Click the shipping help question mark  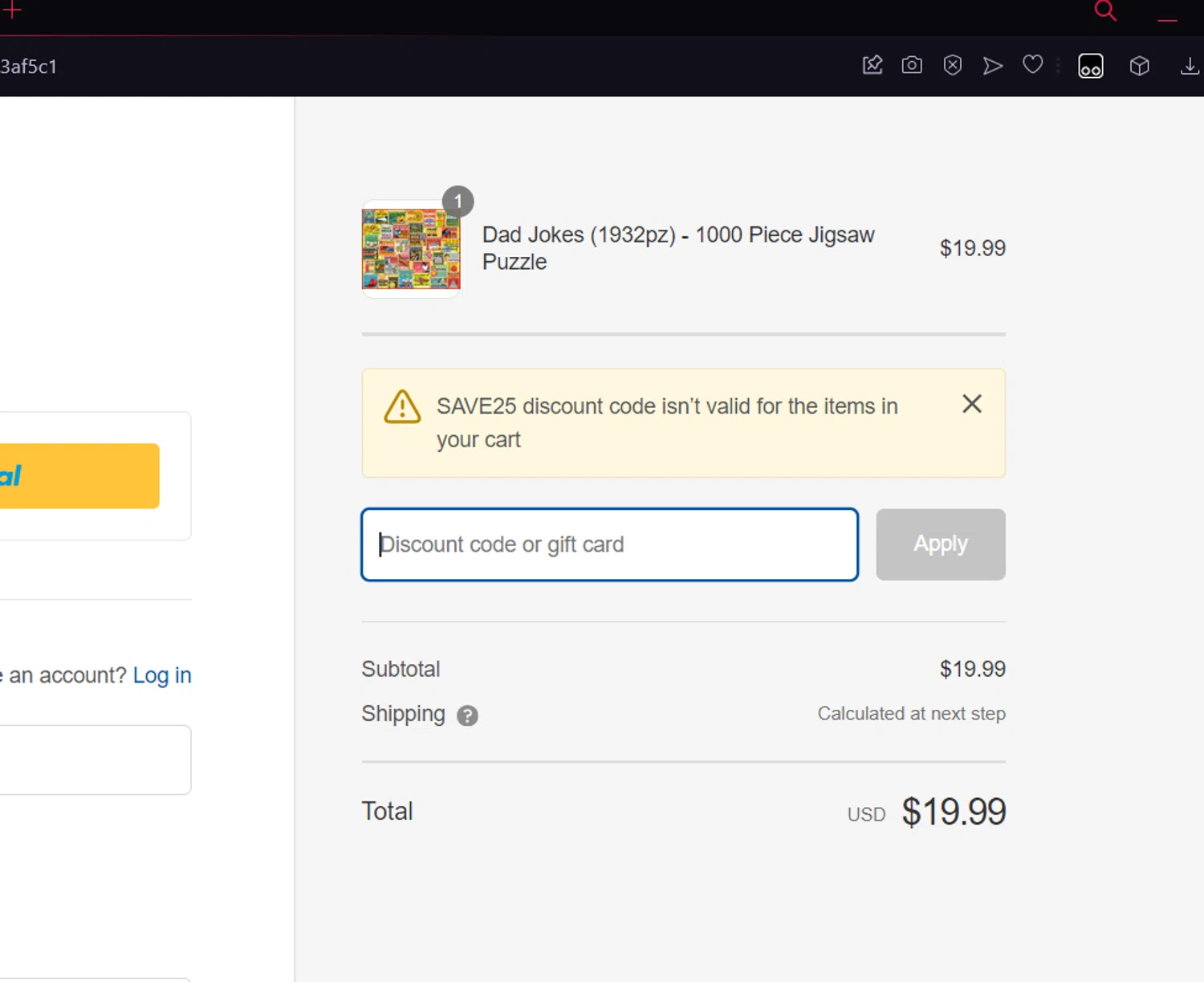(x=467, y=715)
